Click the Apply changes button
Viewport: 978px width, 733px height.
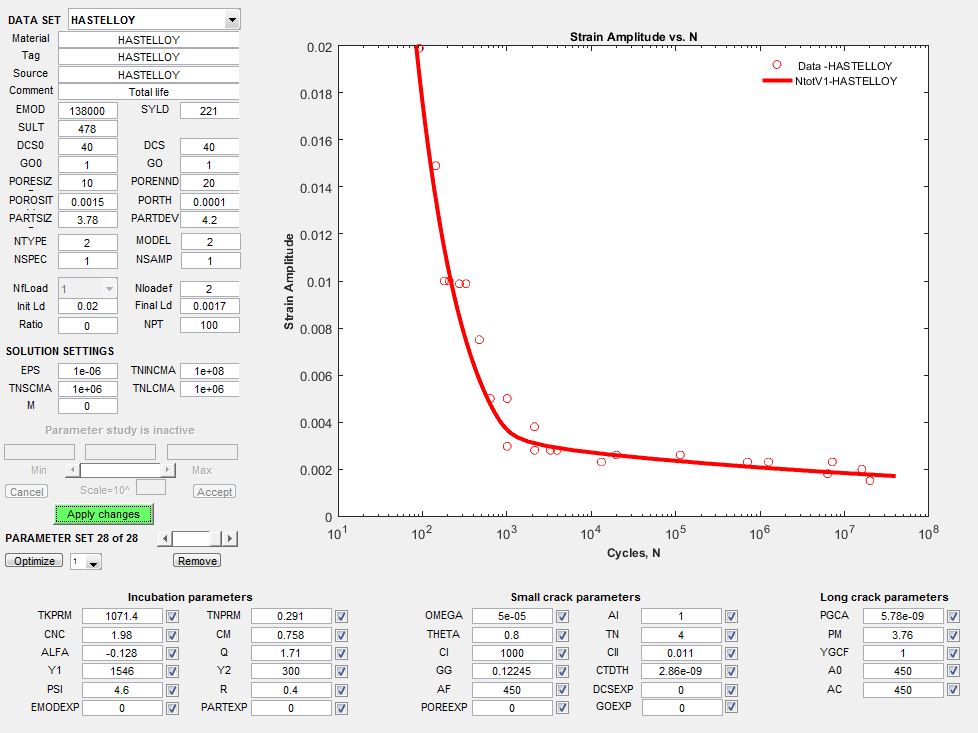[103, 515]
